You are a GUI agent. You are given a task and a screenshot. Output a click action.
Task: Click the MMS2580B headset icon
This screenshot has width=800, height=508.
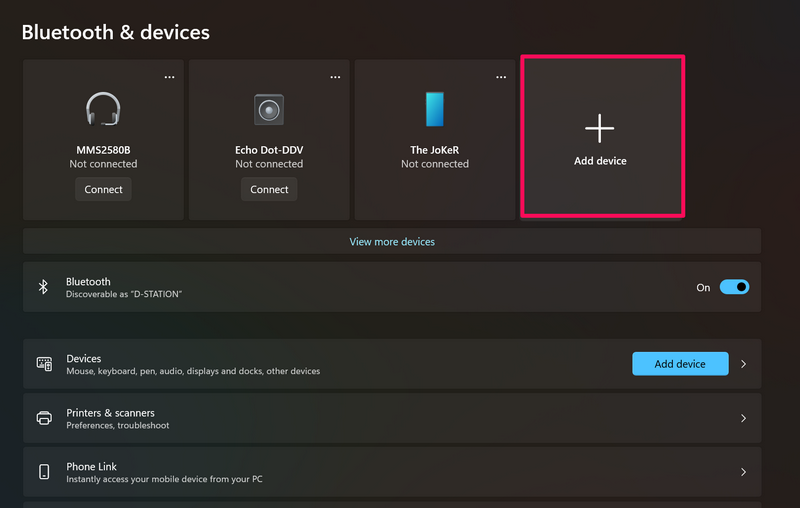click(x=103, y=108)
